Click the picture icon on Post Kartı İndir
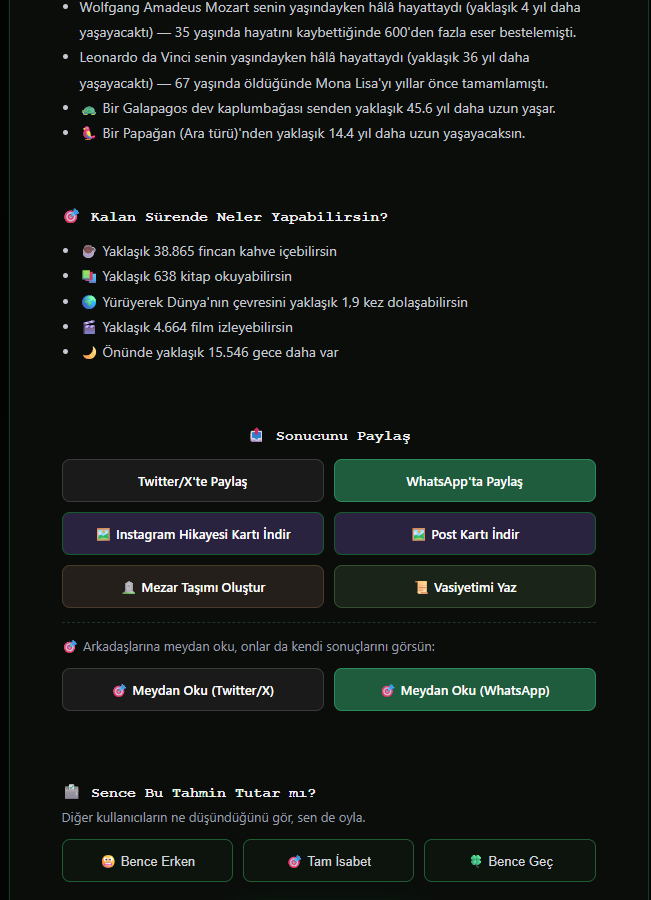Screen dimensions: 651x900 pyautogui.click(x=418, y=534)
